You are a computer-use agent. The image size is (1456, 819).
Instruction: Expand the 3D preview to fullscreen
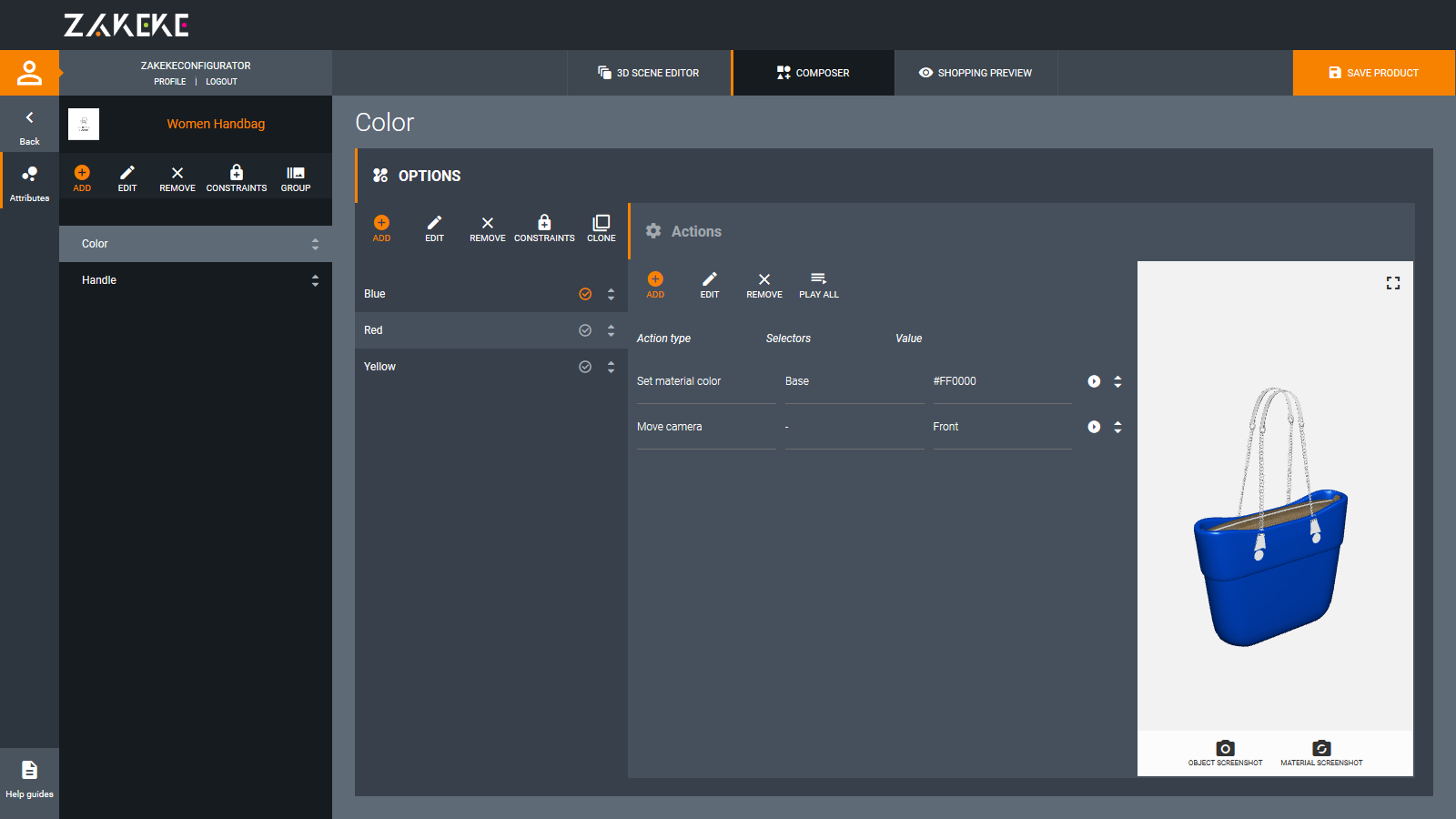click(x=1392, y=284)
